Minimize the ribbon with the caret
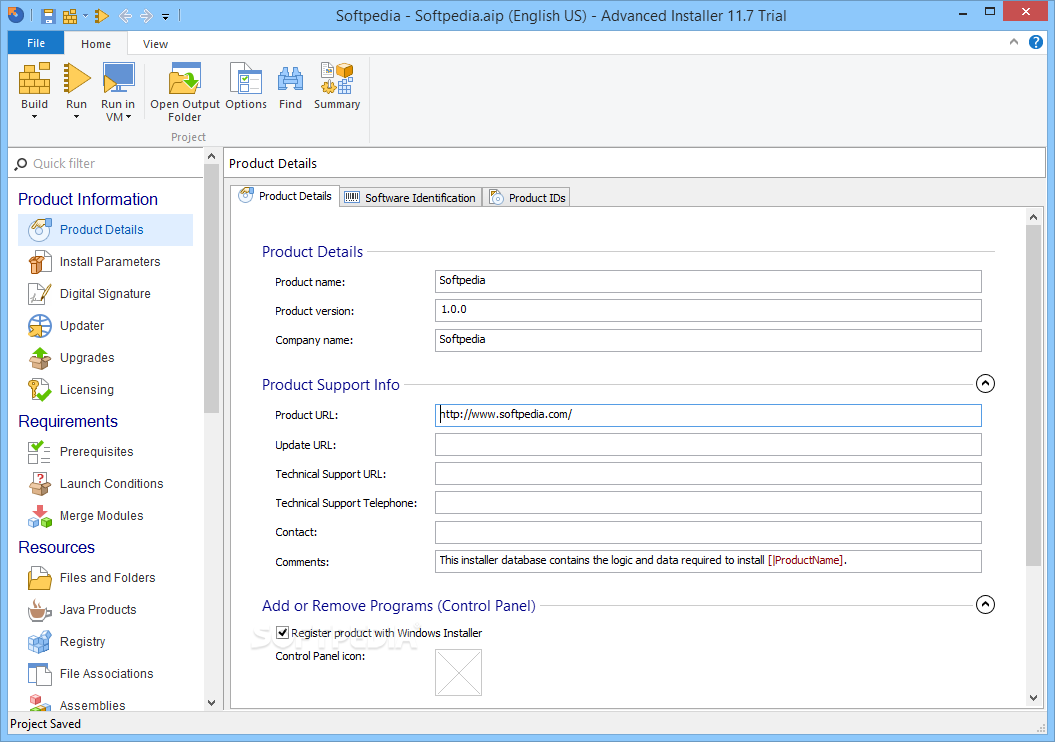Viewport: 1055px width, 742px height. pyautogui.click(x=1014, y=42)
